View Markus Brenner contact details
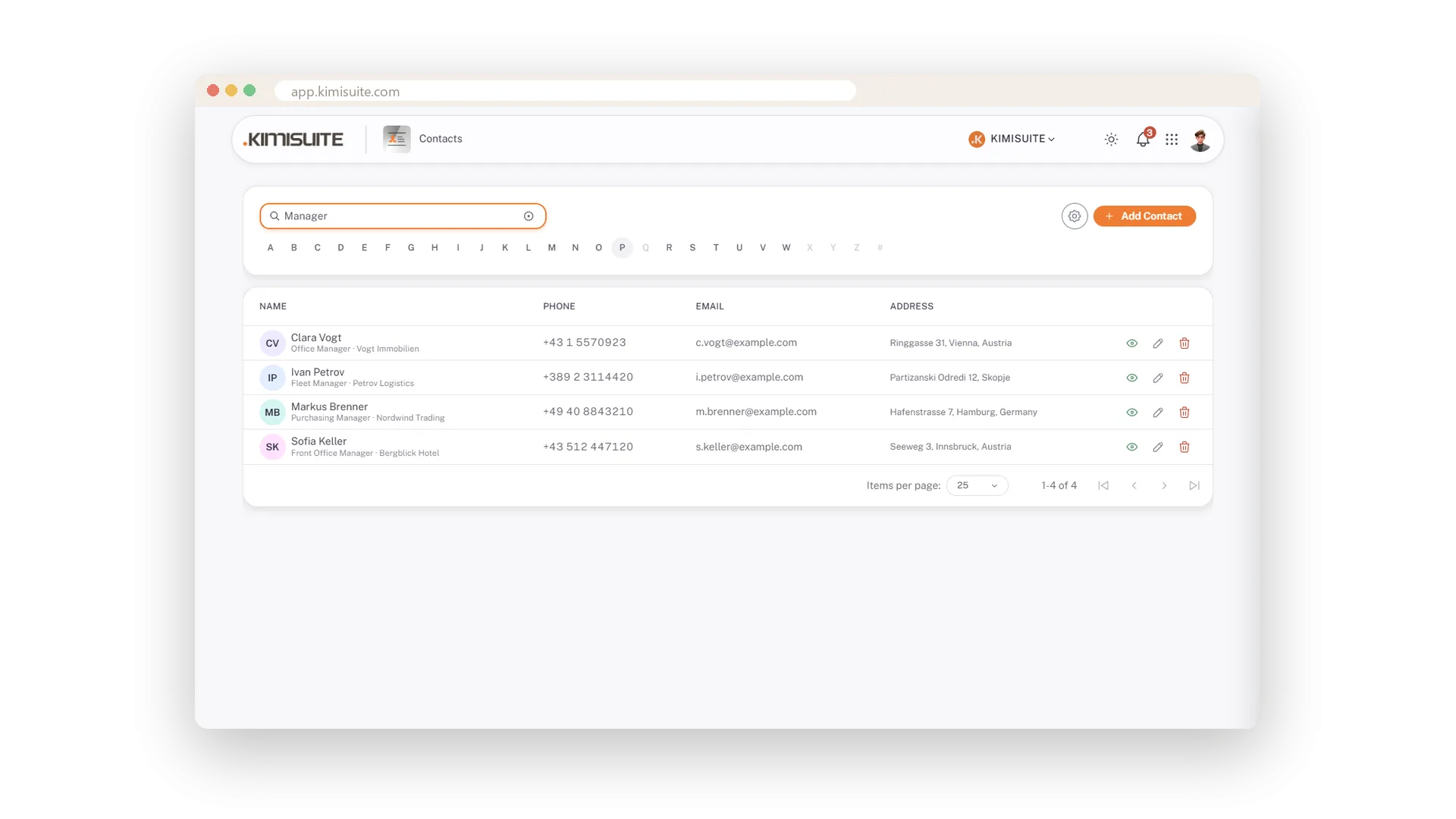1456x819 pixels. point(1131,413)
